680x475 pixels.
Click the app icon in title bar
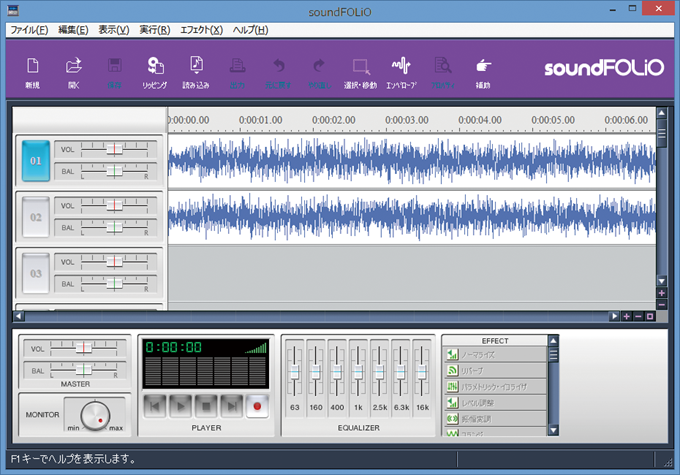[13, 10]
